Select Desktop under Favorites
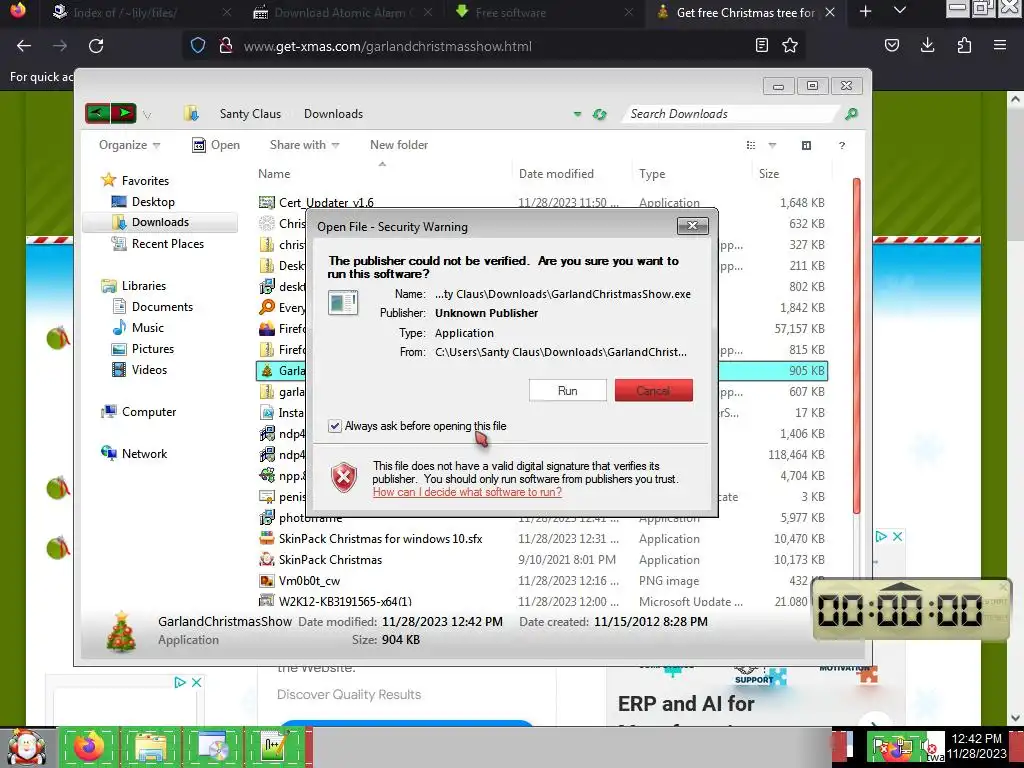 point(143,202)
